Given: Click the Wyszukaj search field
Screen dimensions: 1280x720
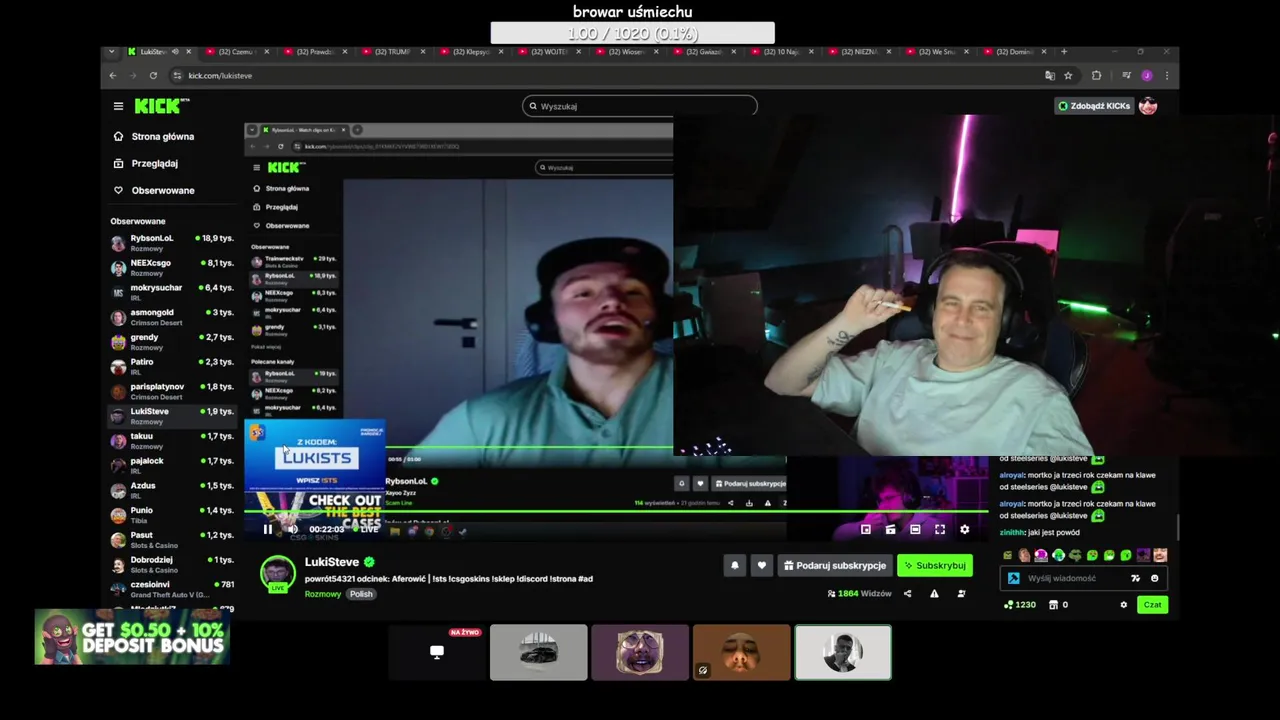Looking at the screenshot, I should (640, 106).
